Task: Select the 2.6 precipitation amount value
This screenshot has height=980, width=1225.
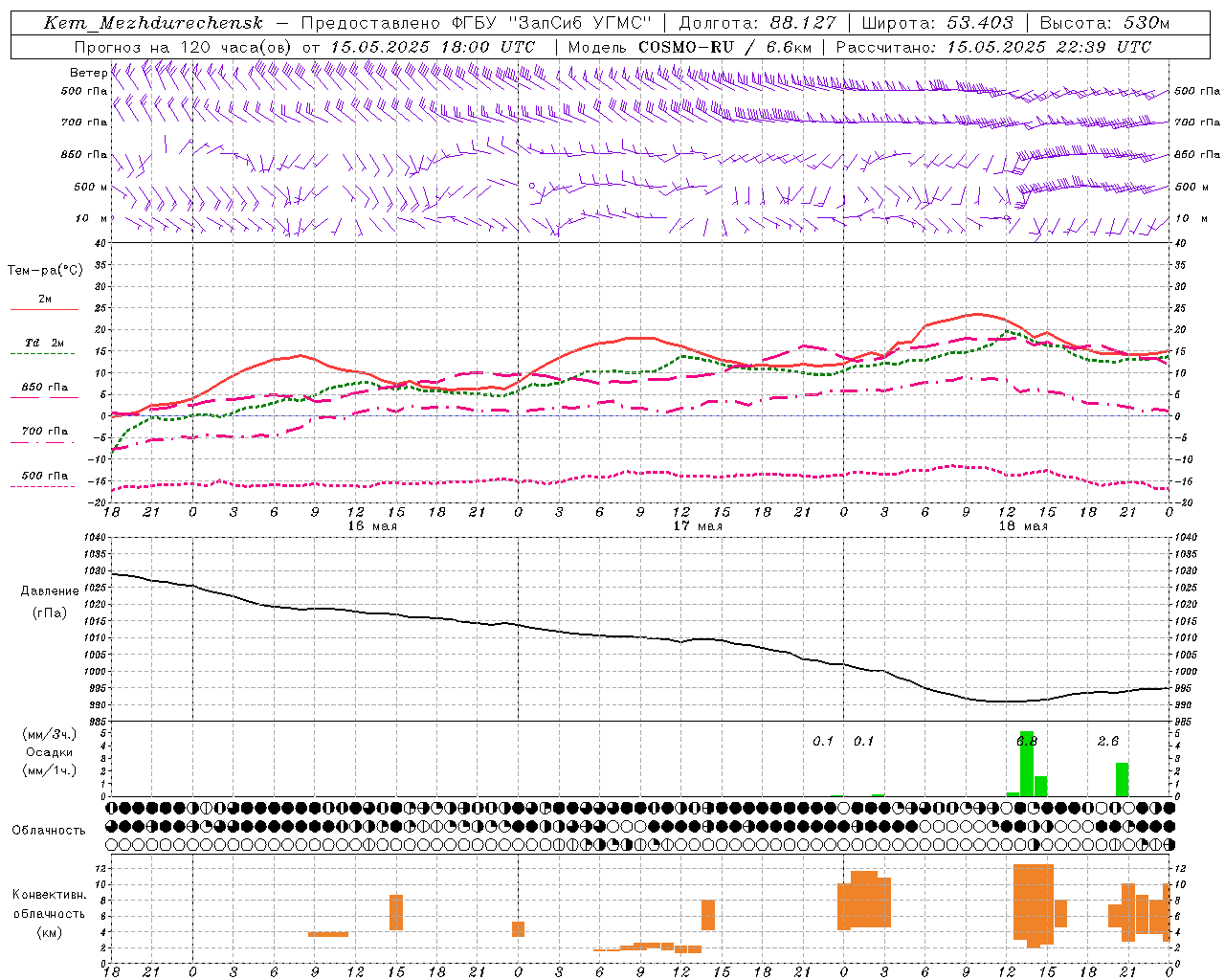Action: (1108, 742)
